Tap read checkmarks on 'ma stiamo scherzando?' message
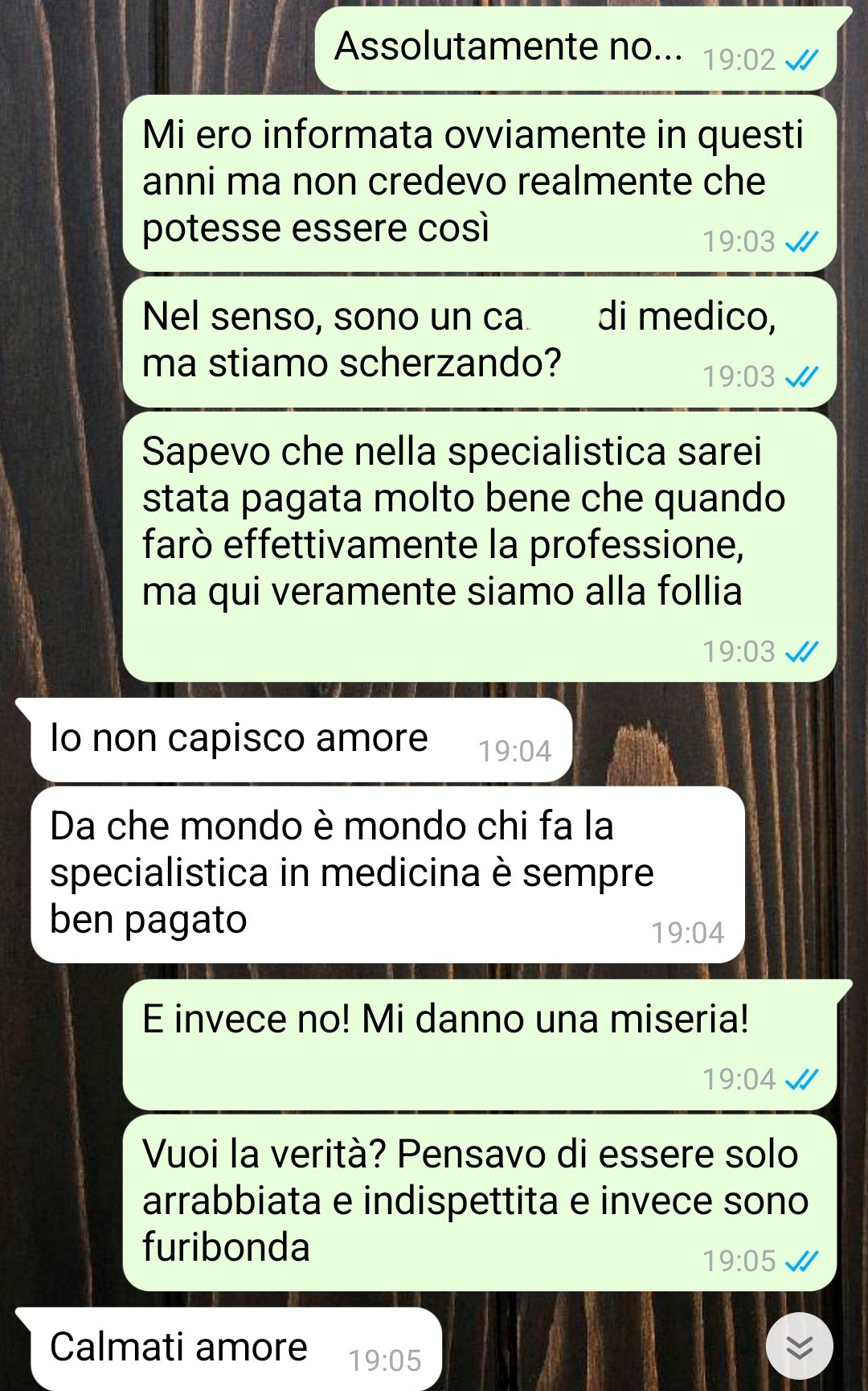Screen dimensions: 868x1391 point(801,376)
